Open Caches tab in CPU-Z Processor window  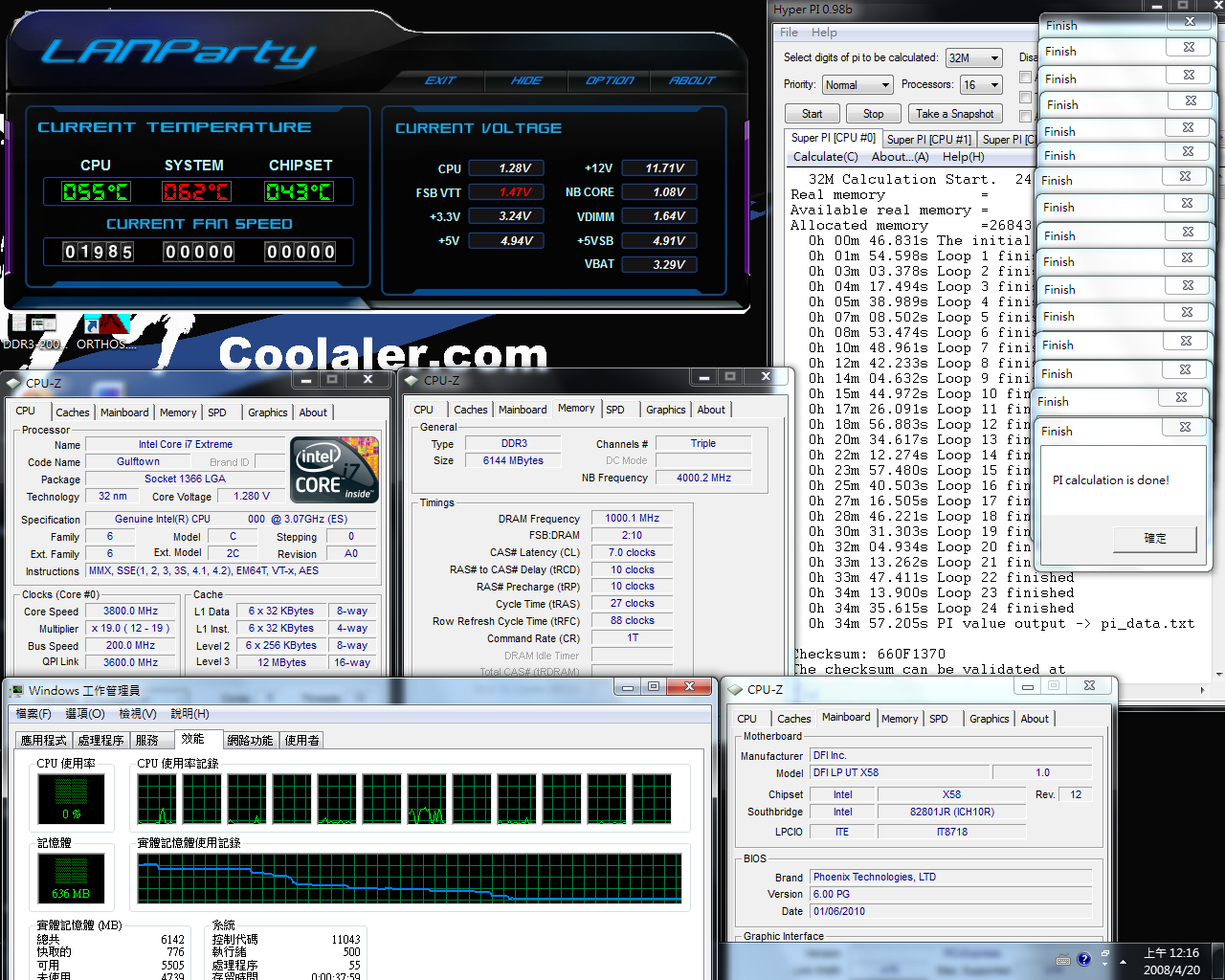73,412
